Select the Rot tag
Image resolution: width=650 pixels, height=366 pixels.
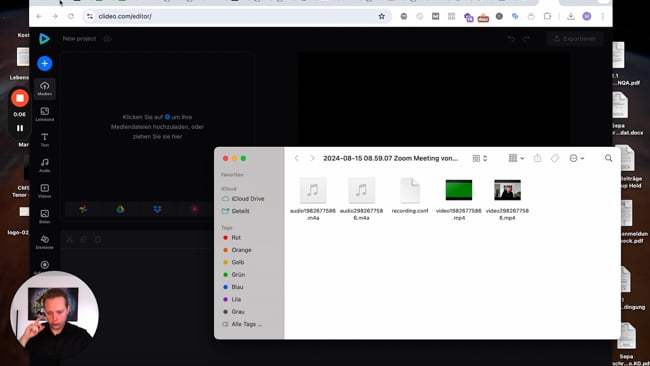232,238
